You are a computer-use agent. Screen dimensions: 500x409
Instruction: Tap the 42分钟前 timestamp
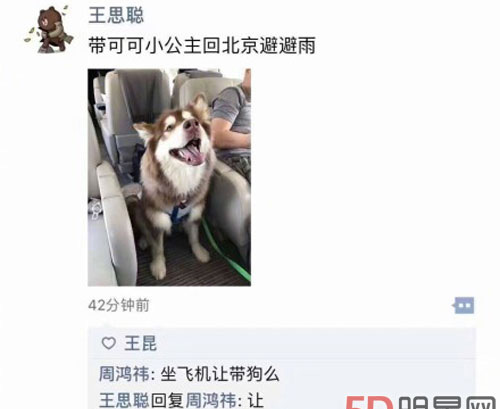point(119,305)
